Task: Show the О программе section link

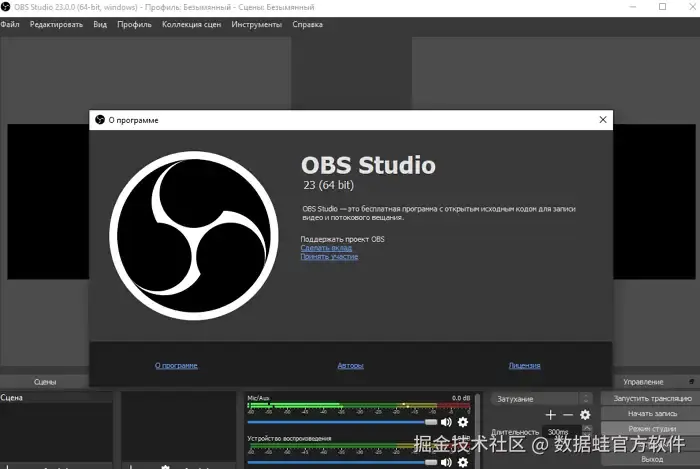Action: pyautogui.click(x=176, y=365)
